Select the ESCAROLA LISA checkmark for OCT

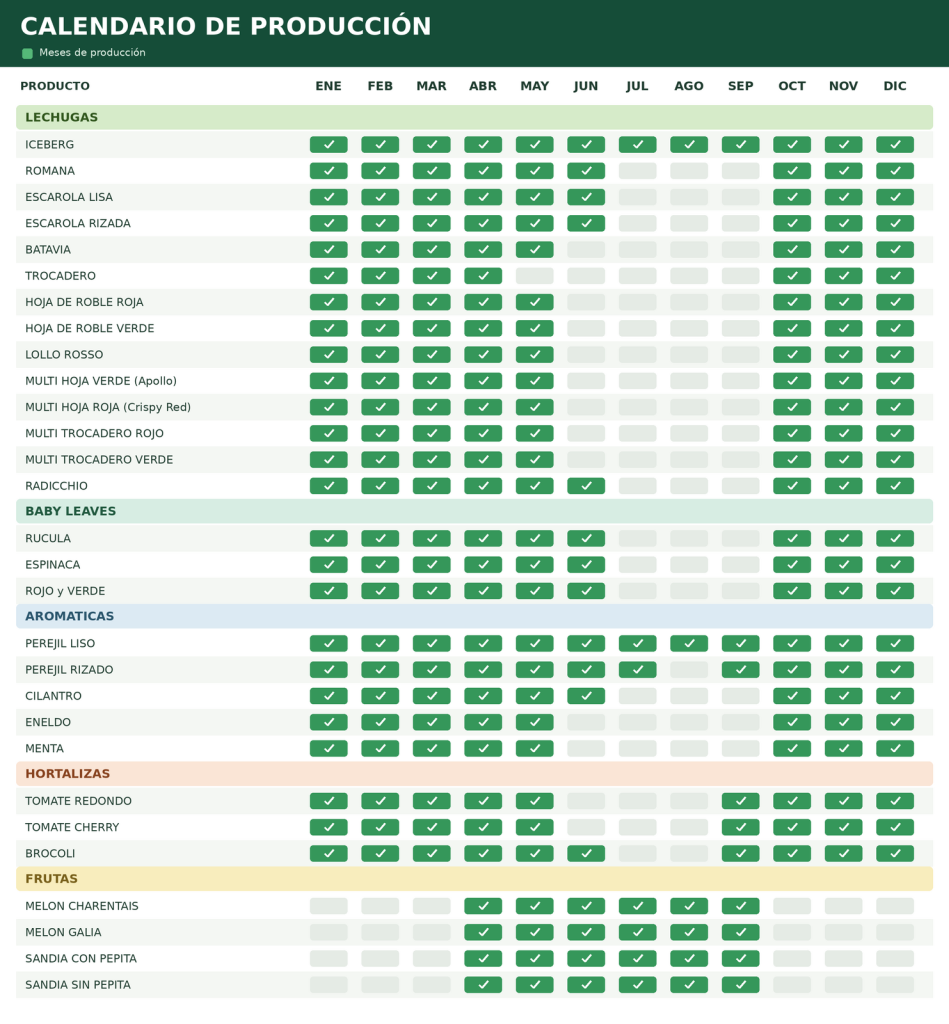[x=792, y=197]
